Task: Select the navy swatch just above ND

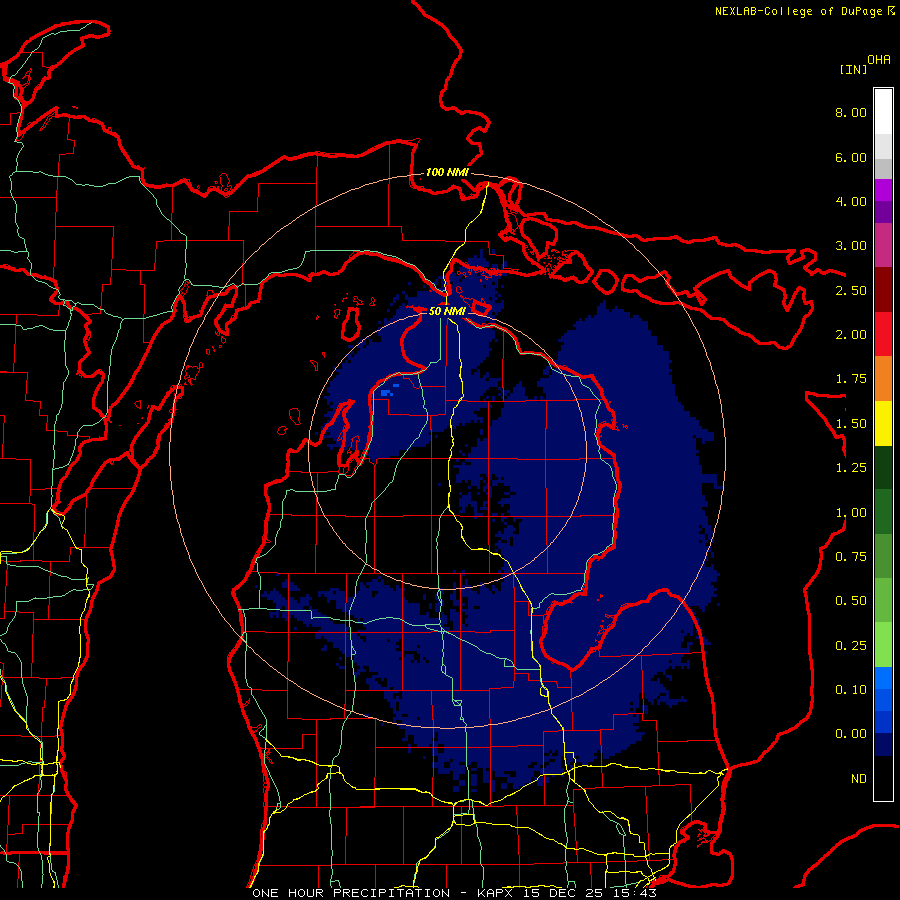Action: (883, 744)
